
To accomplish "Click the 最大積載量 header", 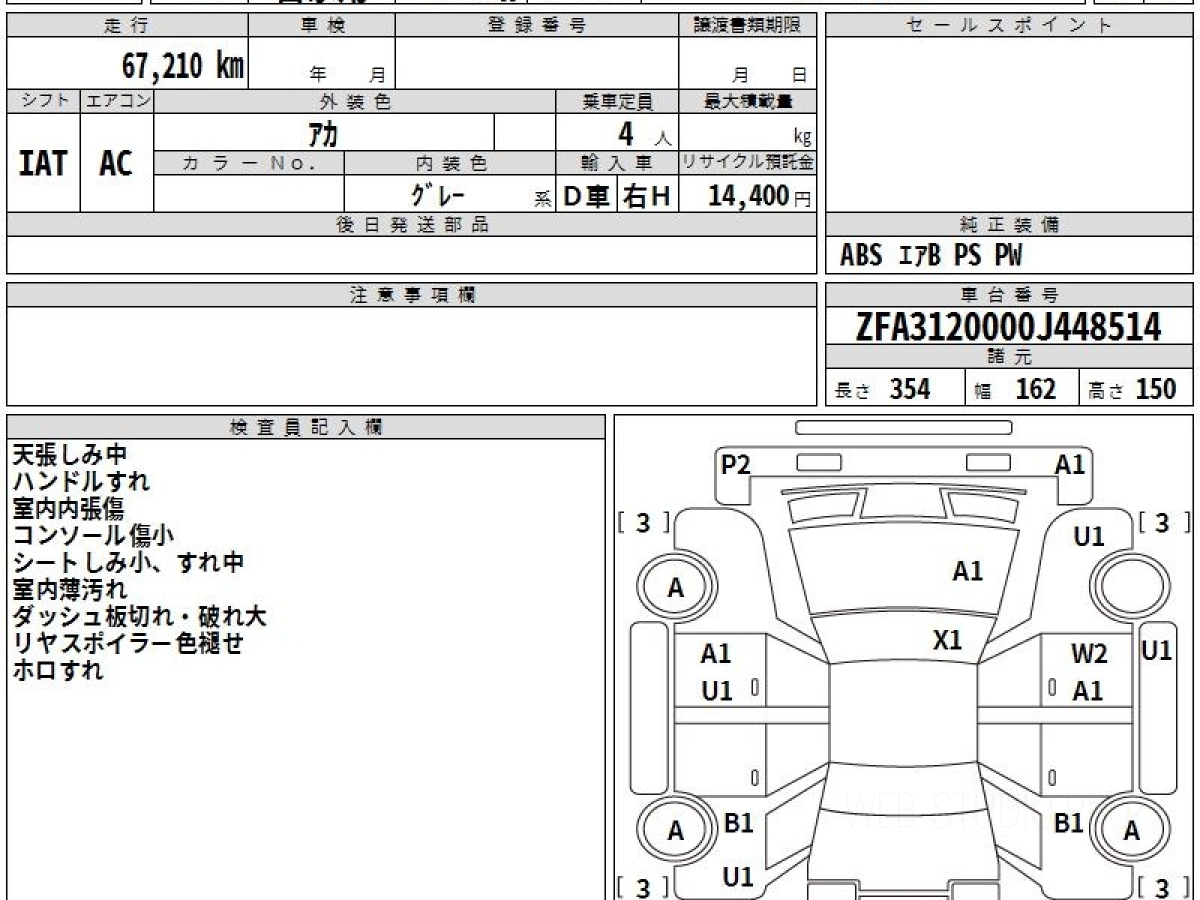I will (748, 101).
